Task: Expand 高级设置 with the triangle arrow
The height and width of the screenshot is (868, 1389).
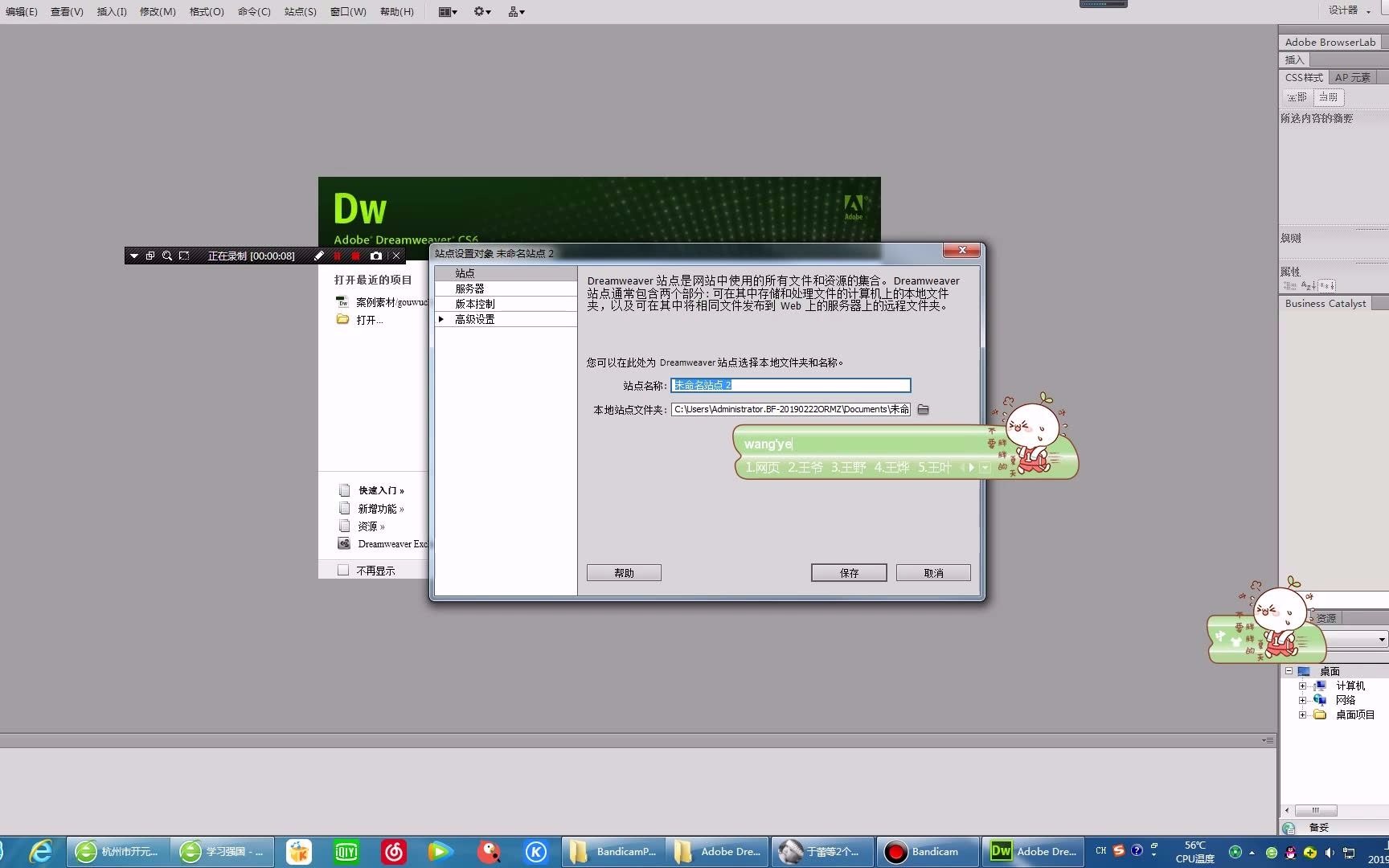Action: (x=441, y=319)
